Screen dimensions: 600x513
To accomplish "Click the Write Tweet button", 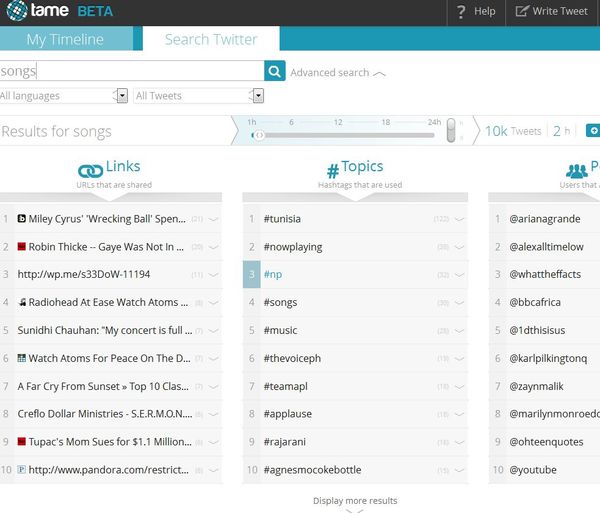I will pos(551,12).
